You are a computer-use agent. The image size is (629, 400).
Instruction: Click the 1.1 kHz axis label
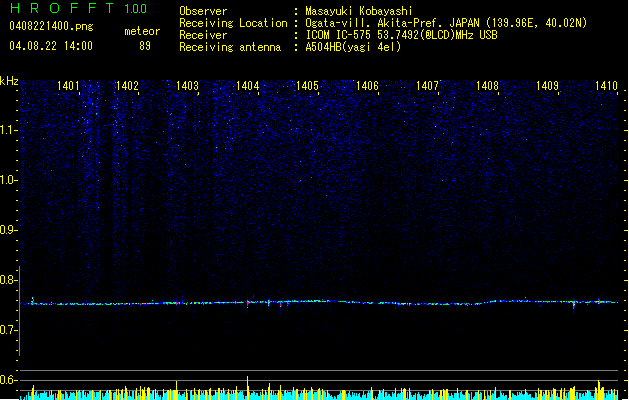click(x=8, y=130)
